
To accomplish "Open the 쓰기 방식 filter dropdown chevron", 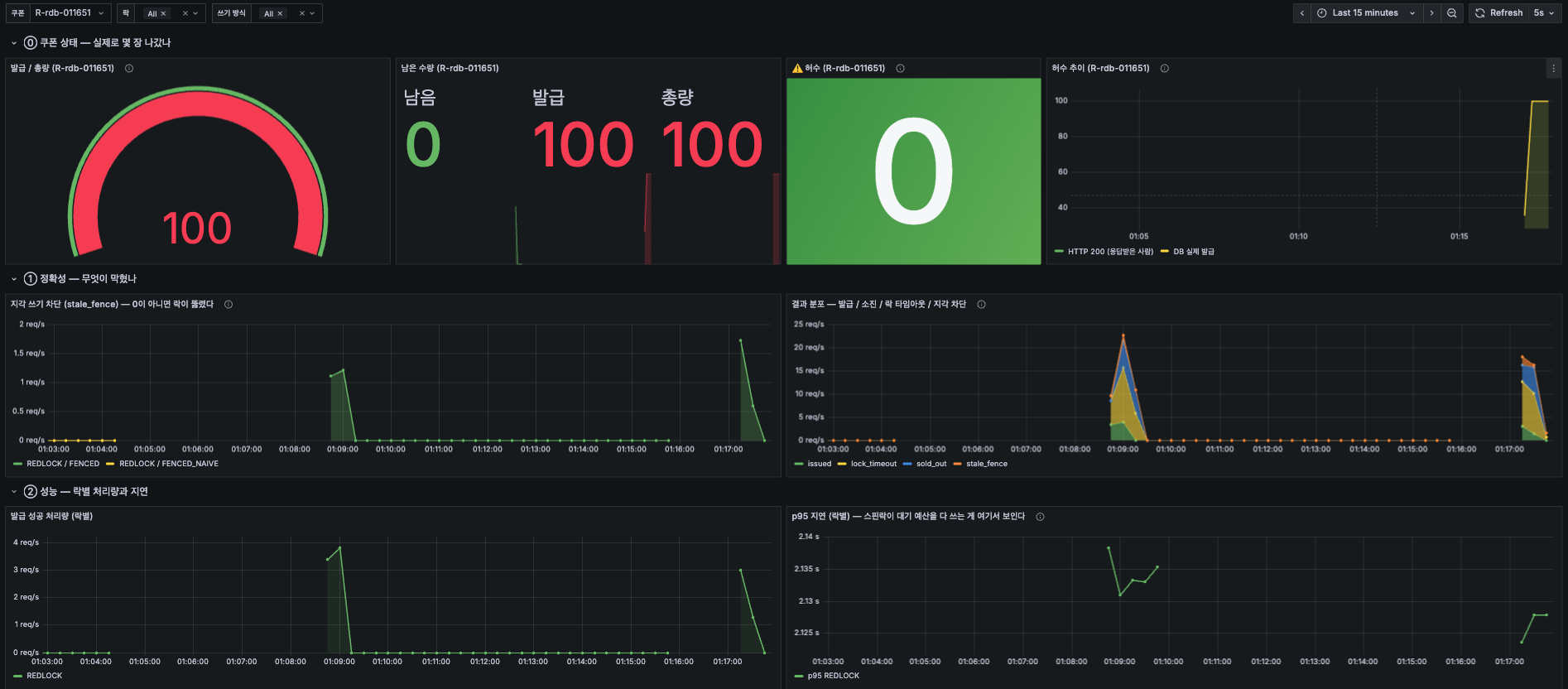I will click(x=312, y=14).
